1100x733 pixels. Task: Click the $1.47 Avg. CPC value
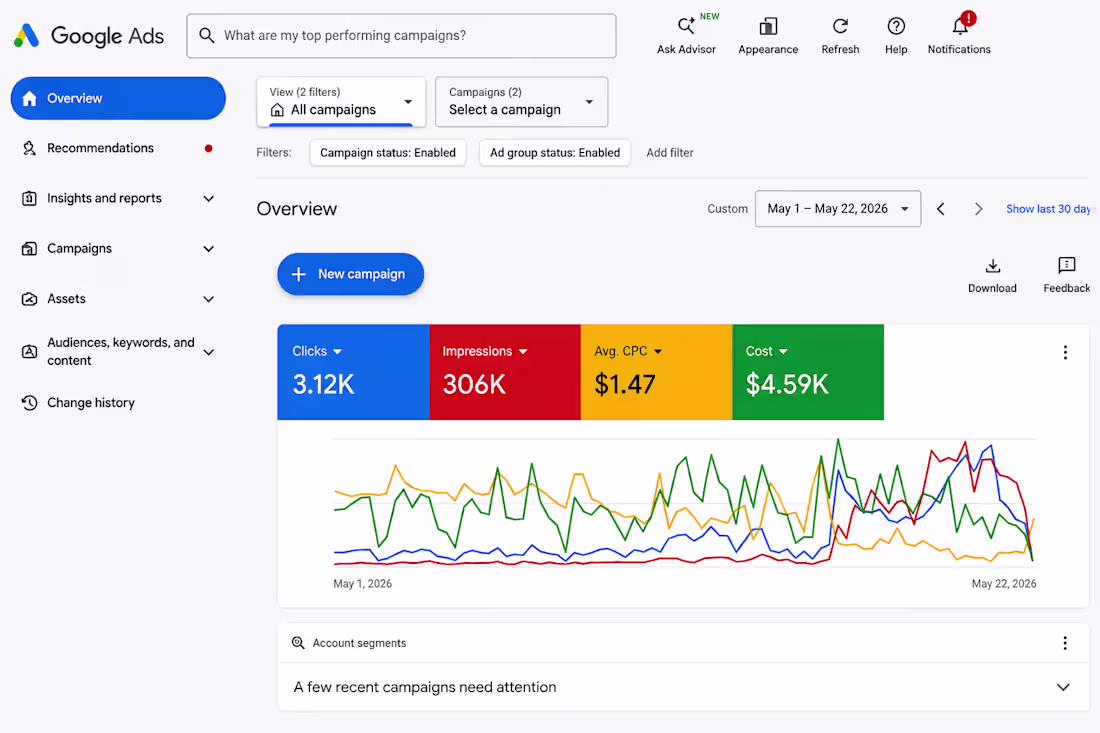[x=625, y=384]
